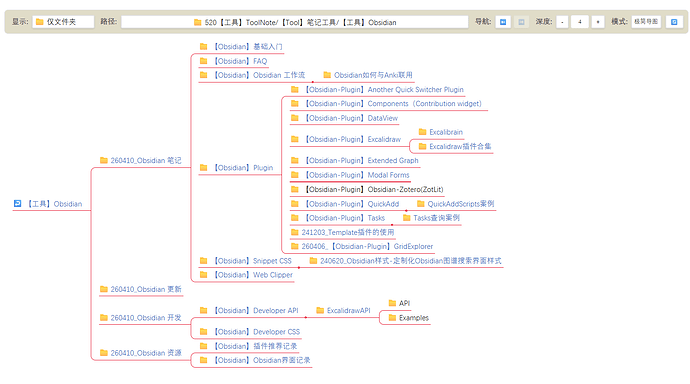The height and width of the screenshot is (384, 690).
Task: Collapse the branch dot after Developer API
Action: (x=306, y=317)
